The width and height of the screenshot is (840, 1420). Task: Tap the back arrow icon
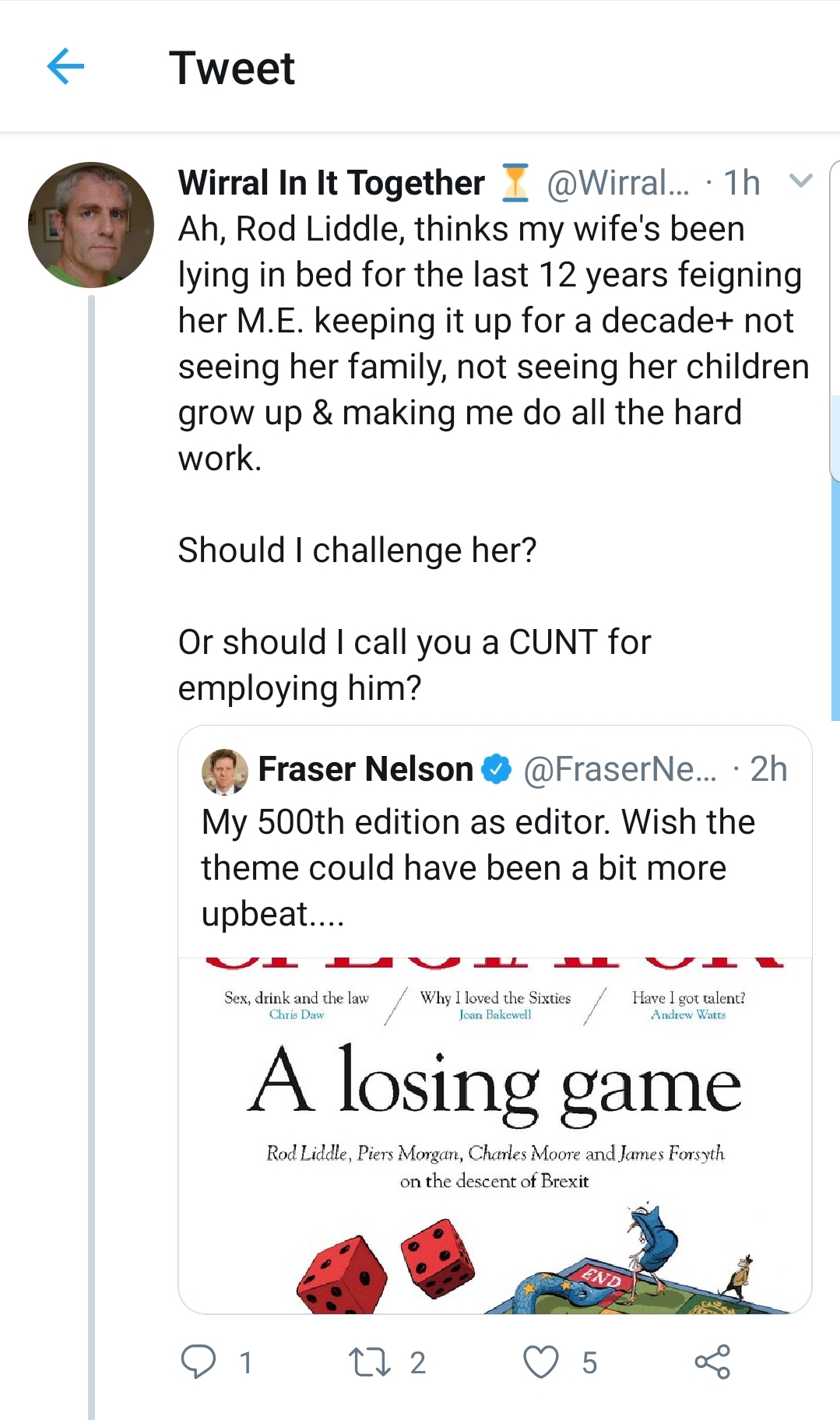65,67
